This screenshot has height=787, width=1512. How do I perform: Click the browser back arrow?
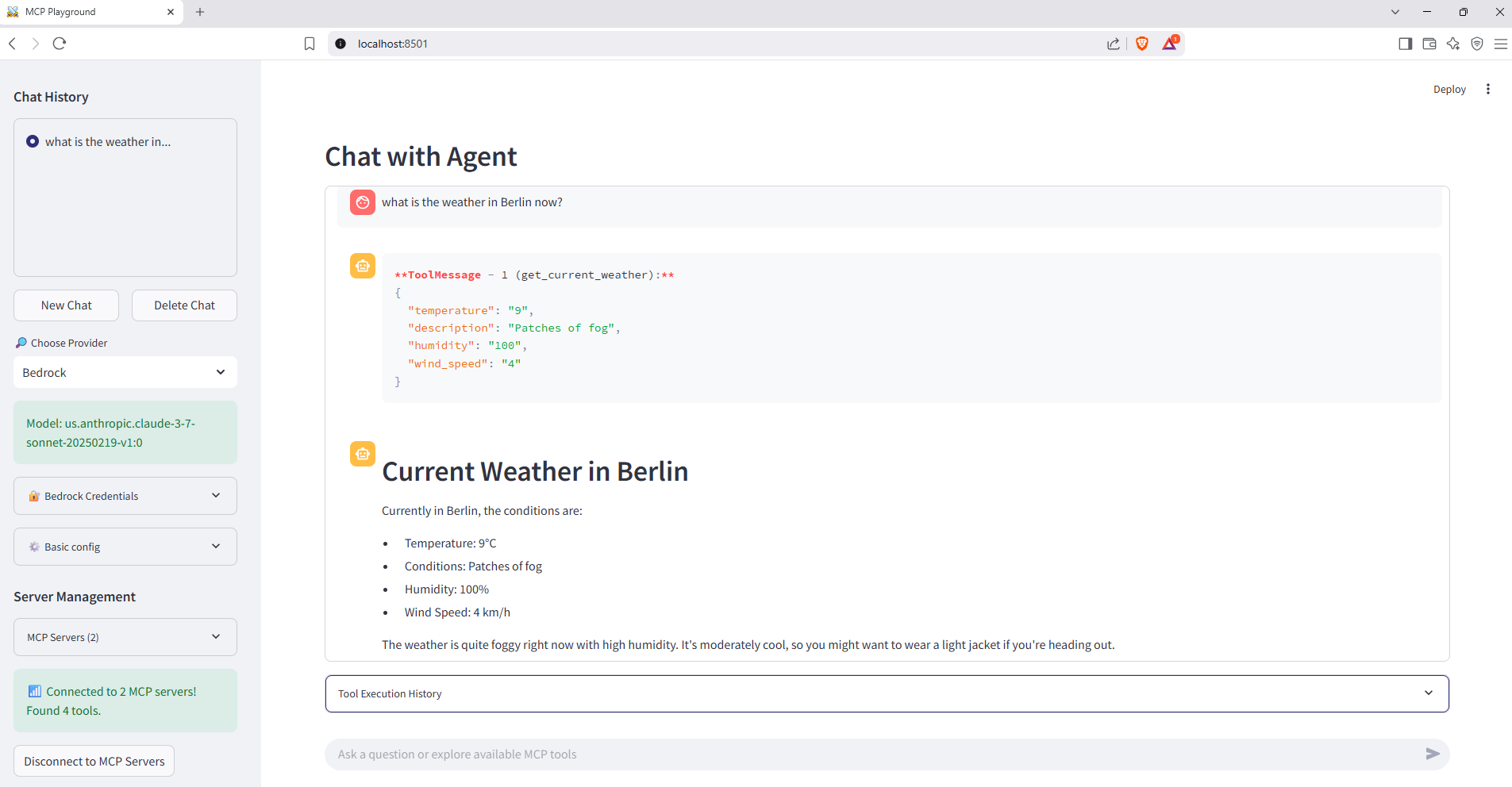coord(13,44)
